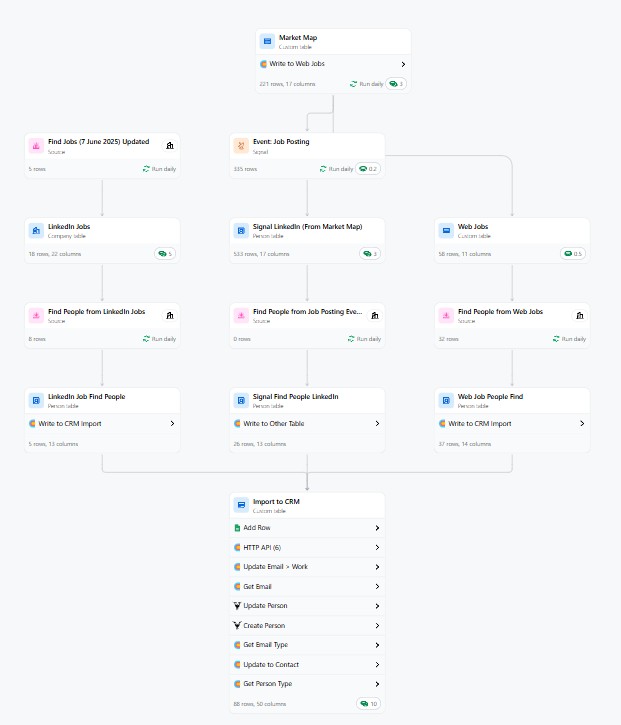Click the LinkedIn Jobs company table icon
The height and width of the screenshot is (725, 621).
click(x=35, y=230)
